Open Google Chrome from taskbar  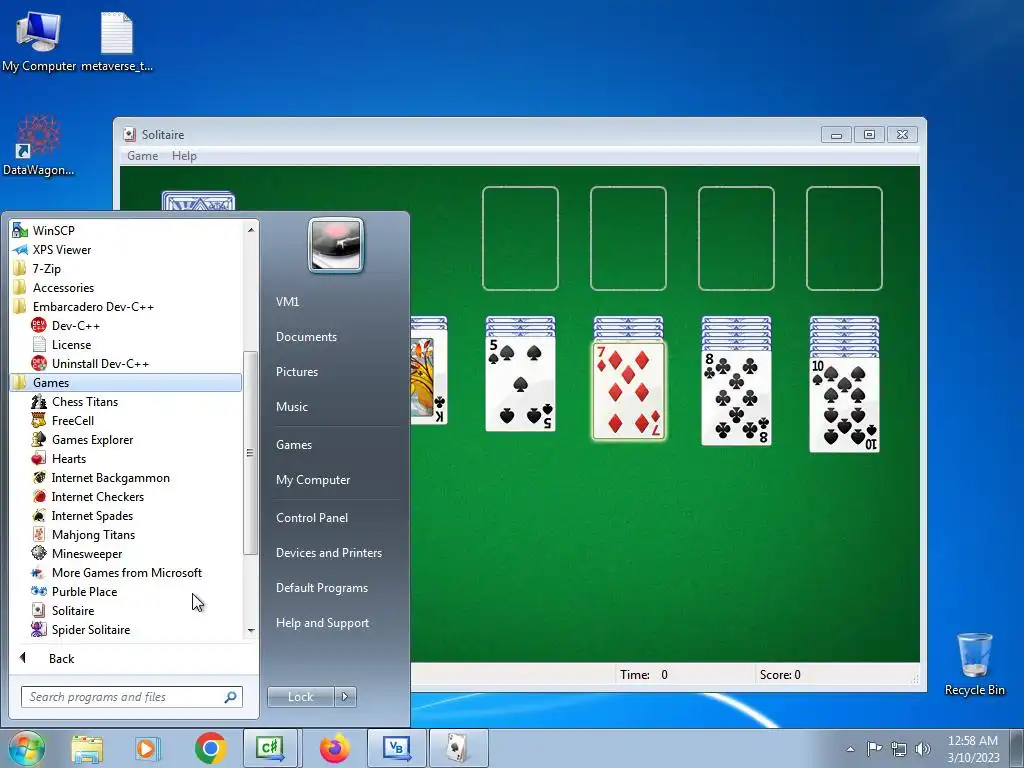(210, 748)
